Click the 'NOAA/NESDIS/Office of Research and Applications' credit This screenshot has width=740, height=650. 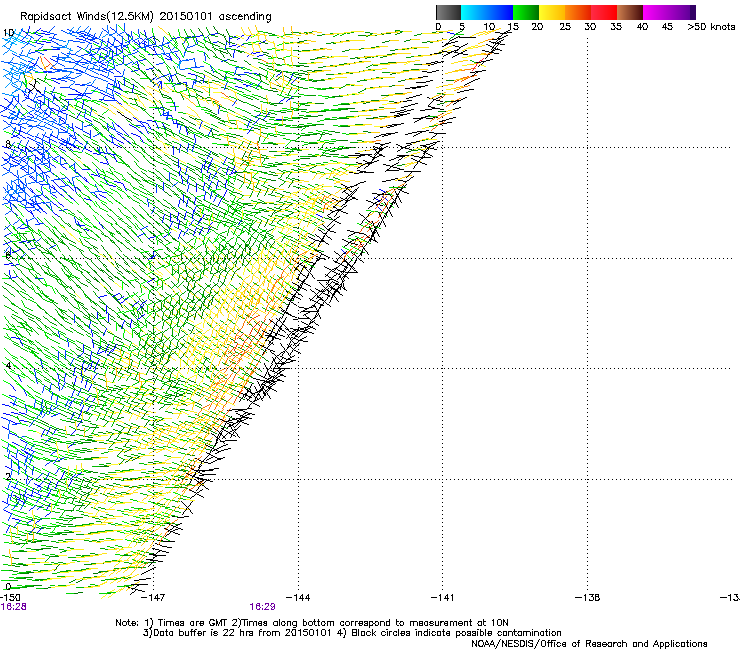click(589, 644)
